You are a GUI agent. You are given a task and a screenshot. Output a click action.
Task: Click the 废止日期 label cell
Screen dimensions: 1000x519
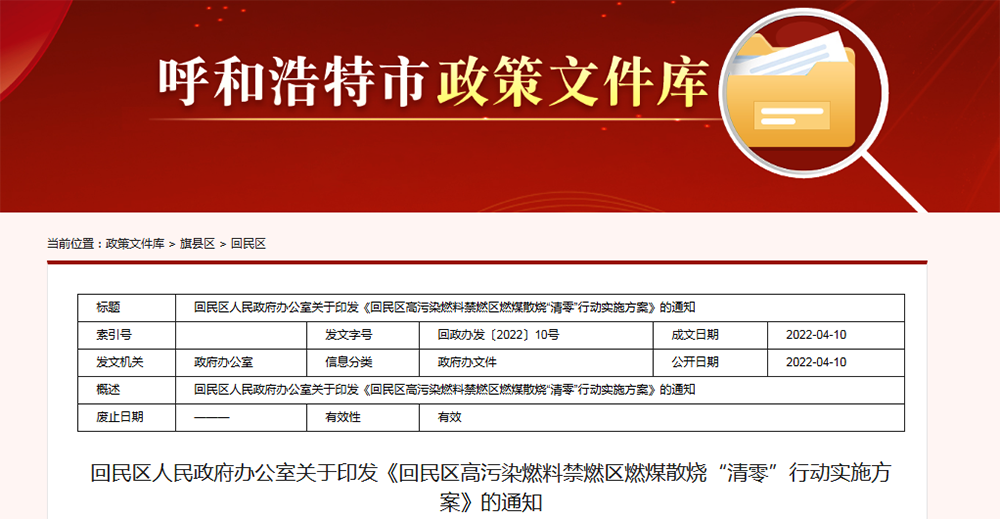pos(126,417)
